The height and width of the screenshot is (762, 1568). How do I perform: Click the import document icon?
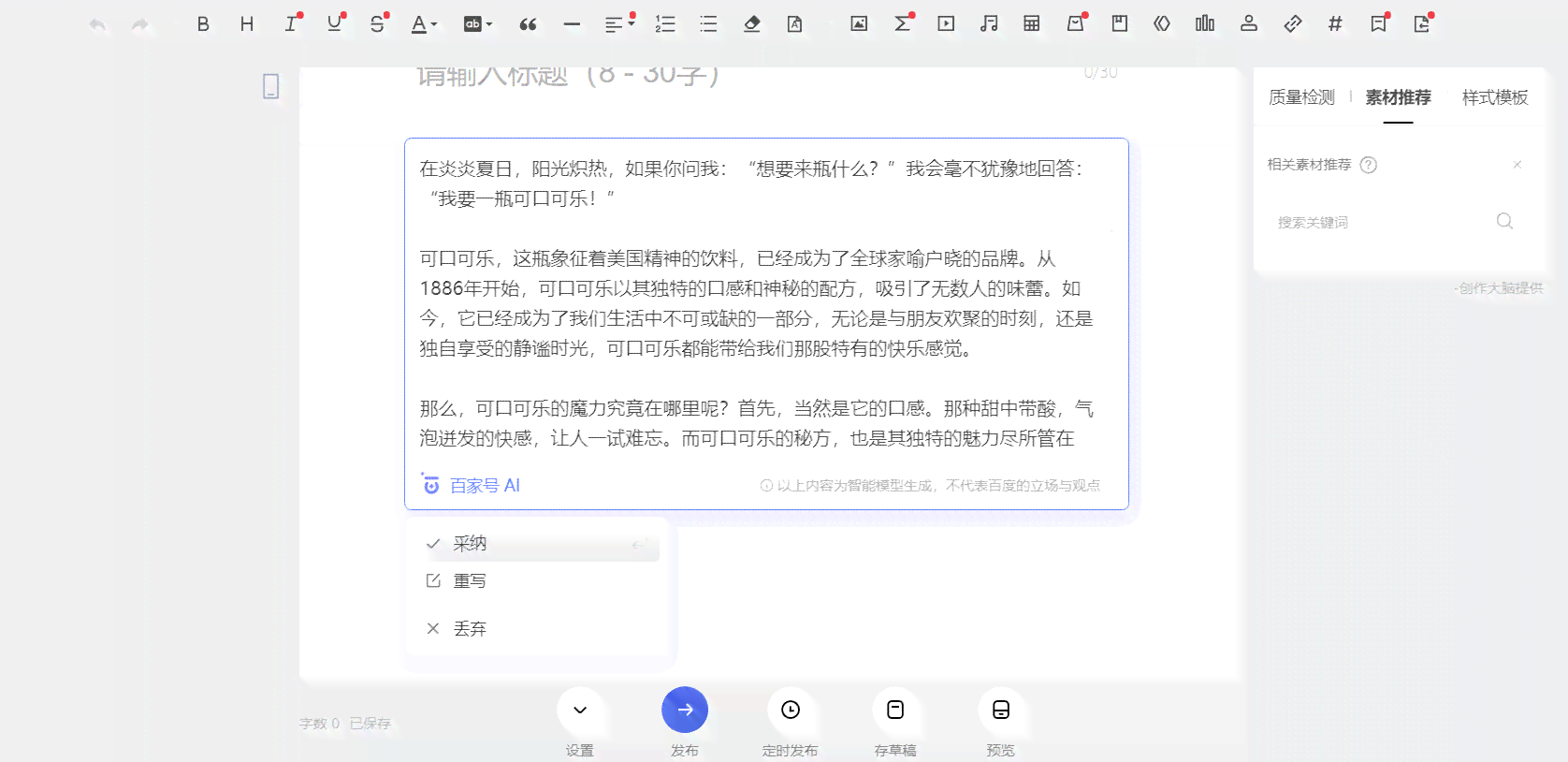point(1422,24)
